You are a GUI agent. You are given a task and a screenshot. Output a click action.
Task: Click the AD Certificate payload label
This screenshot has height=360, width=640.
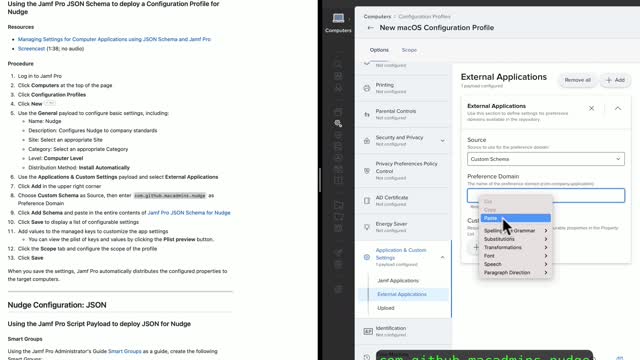tap(392, 198)
